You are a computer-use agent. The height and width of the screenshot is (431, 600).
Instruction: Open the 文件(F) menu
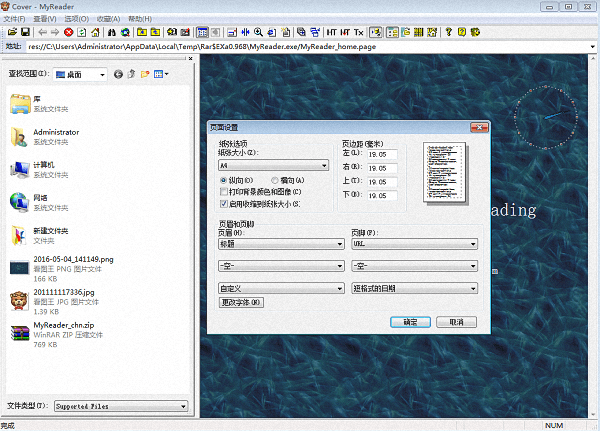click(14, 18)
